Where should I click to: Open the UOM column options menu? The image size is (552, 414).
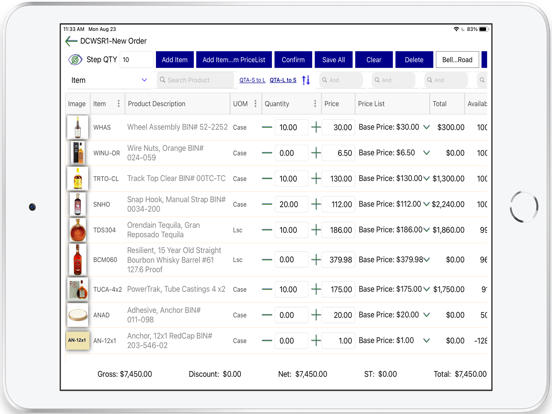[x=255, y=104]
